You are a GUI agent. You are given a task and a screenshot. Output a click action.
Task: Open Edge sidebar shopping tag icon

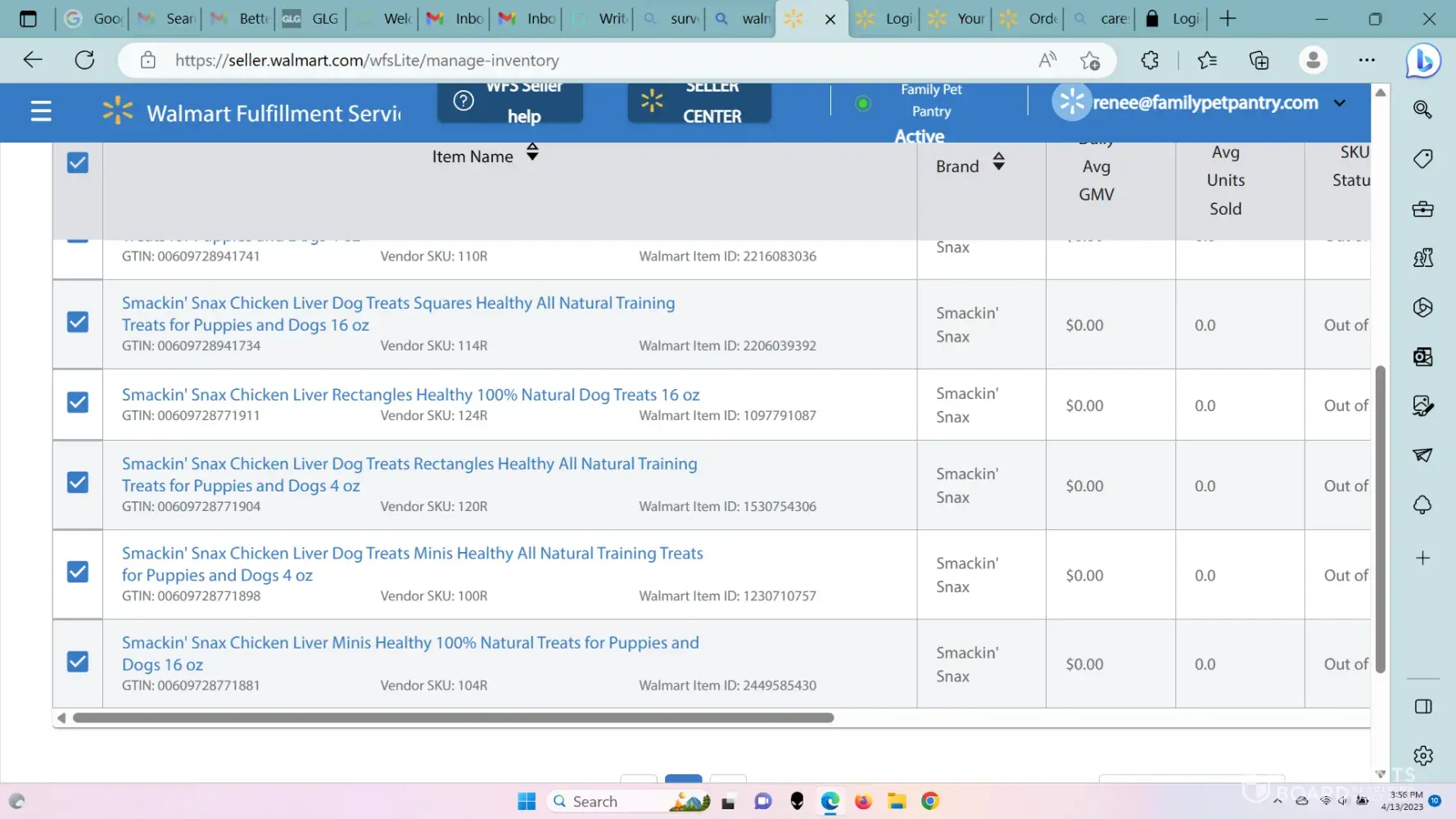pos(1423,159)
